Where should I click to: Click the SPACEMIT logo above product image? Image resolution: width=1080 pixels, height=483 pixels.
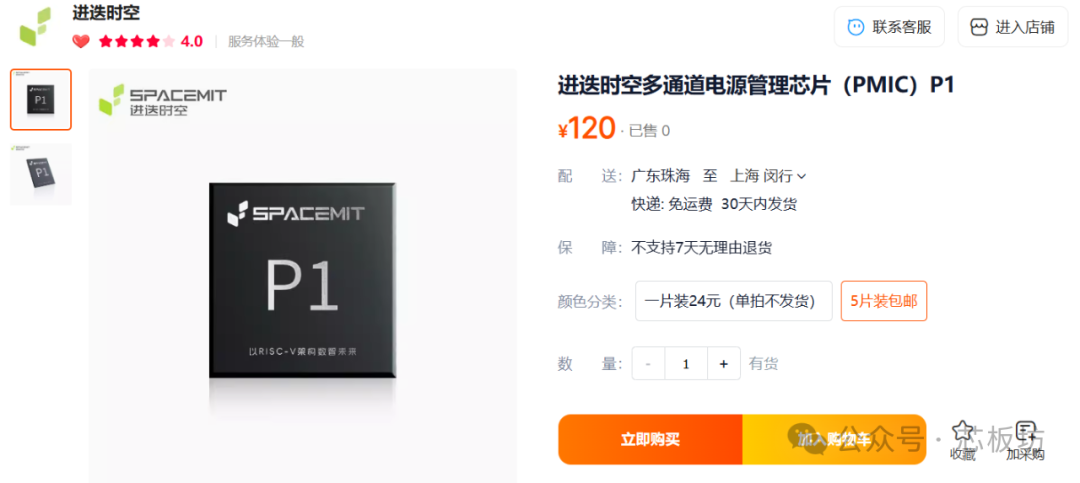pos(163,100)
